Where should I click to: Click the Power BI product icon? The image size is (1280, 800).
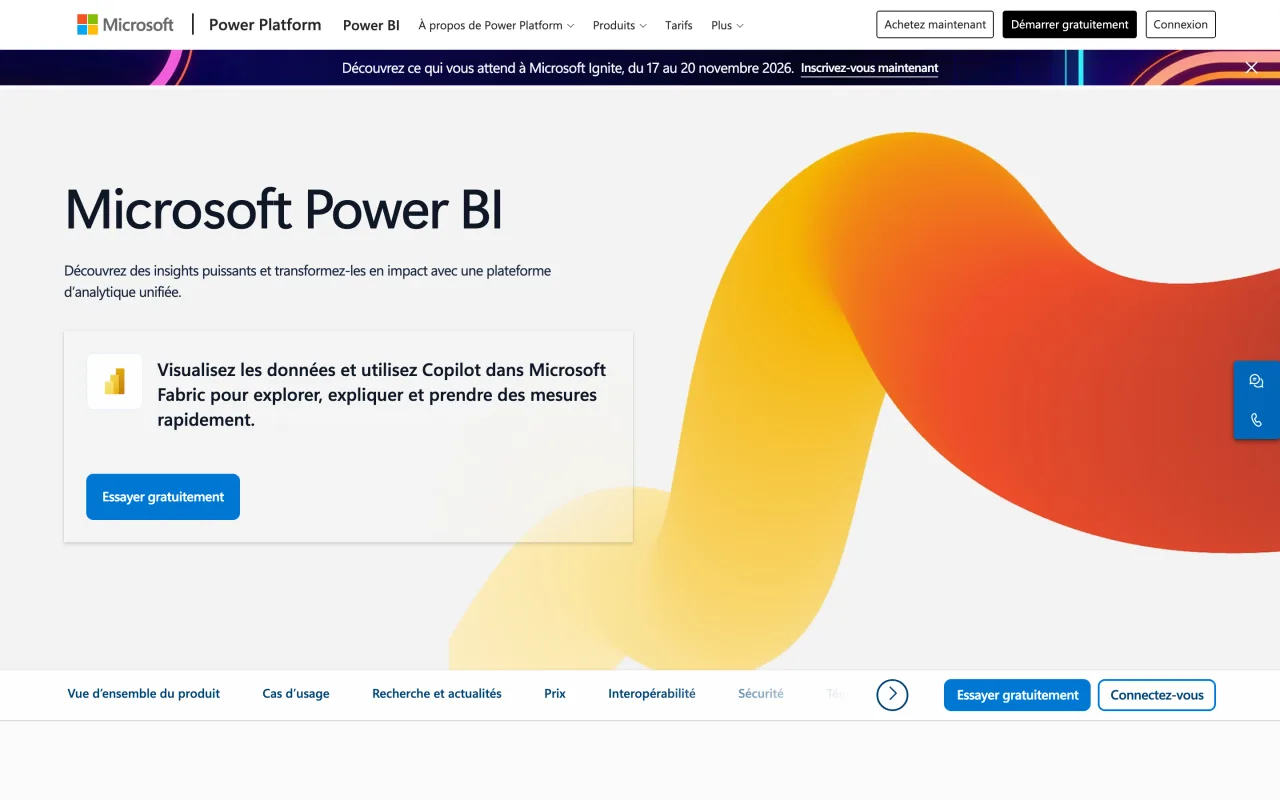[x=114, y=381]
